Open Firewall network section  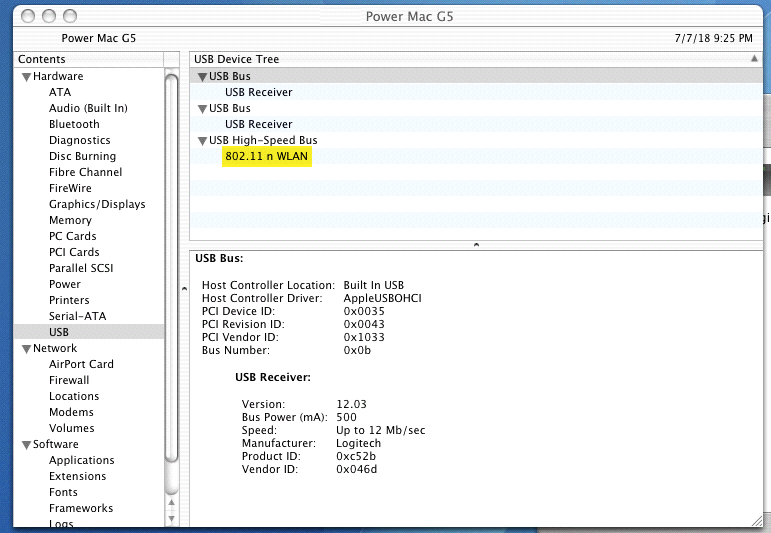click(69, 380)
